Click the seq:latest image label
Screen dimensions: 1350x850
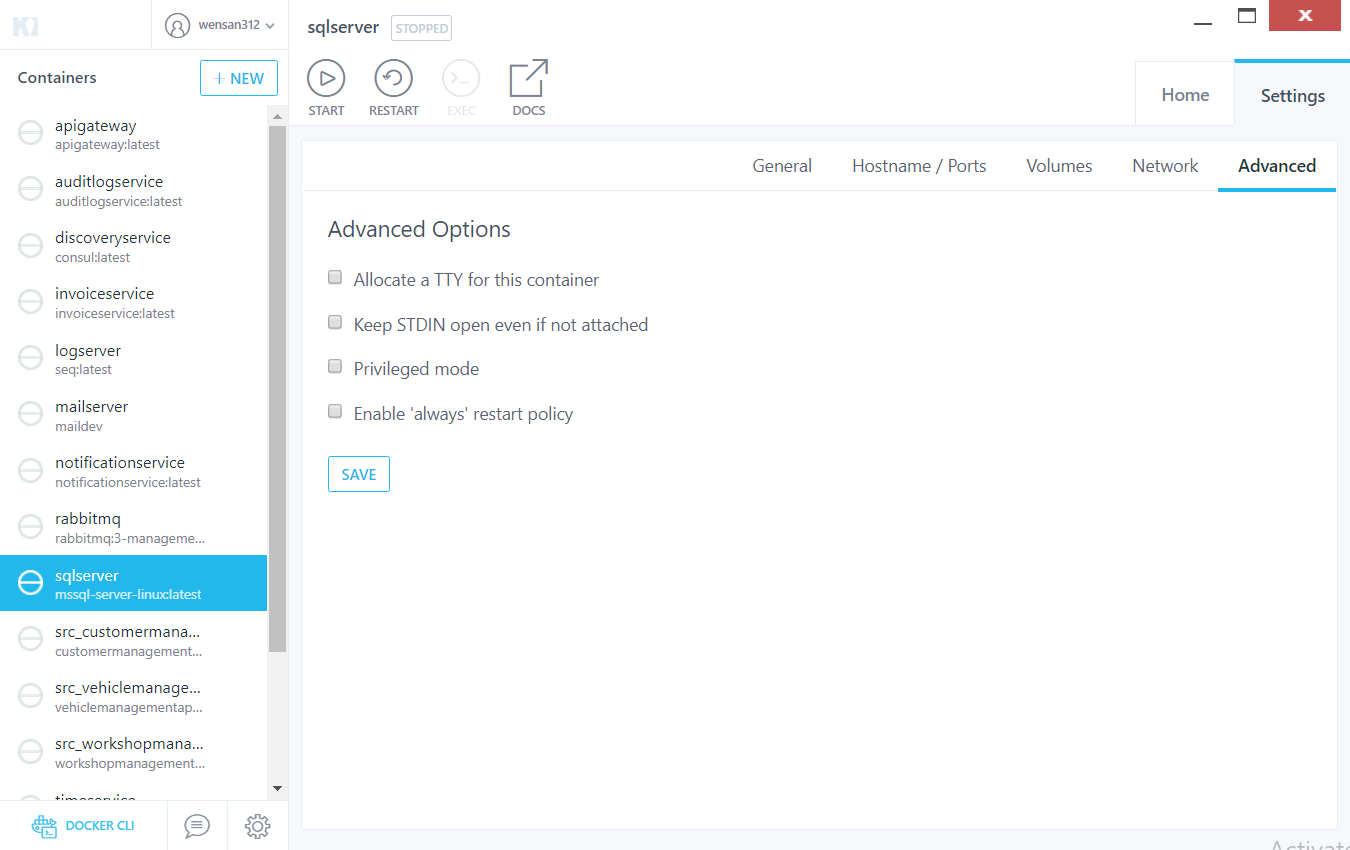click(x=84, y=369)
